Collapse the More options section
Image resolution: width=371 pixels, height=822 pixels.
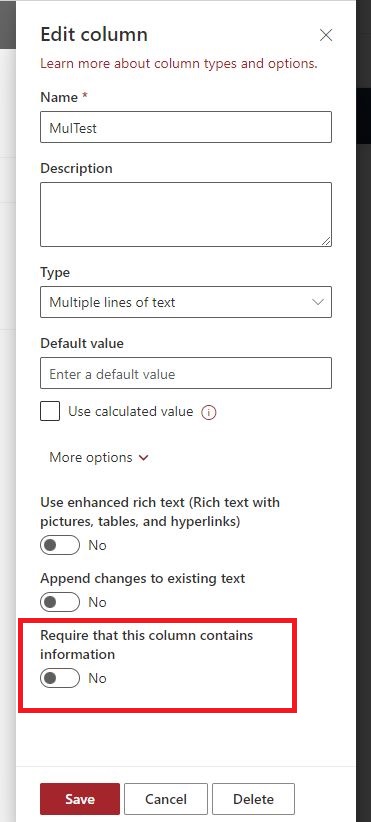(x=99, y=458)
